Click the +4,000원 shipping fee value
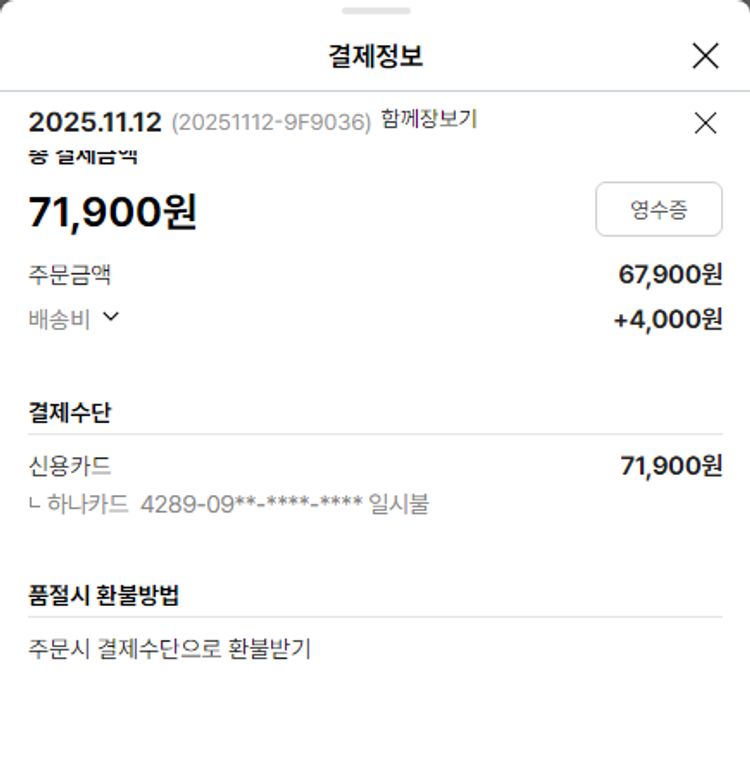750x769 pixels. [667, 319]
